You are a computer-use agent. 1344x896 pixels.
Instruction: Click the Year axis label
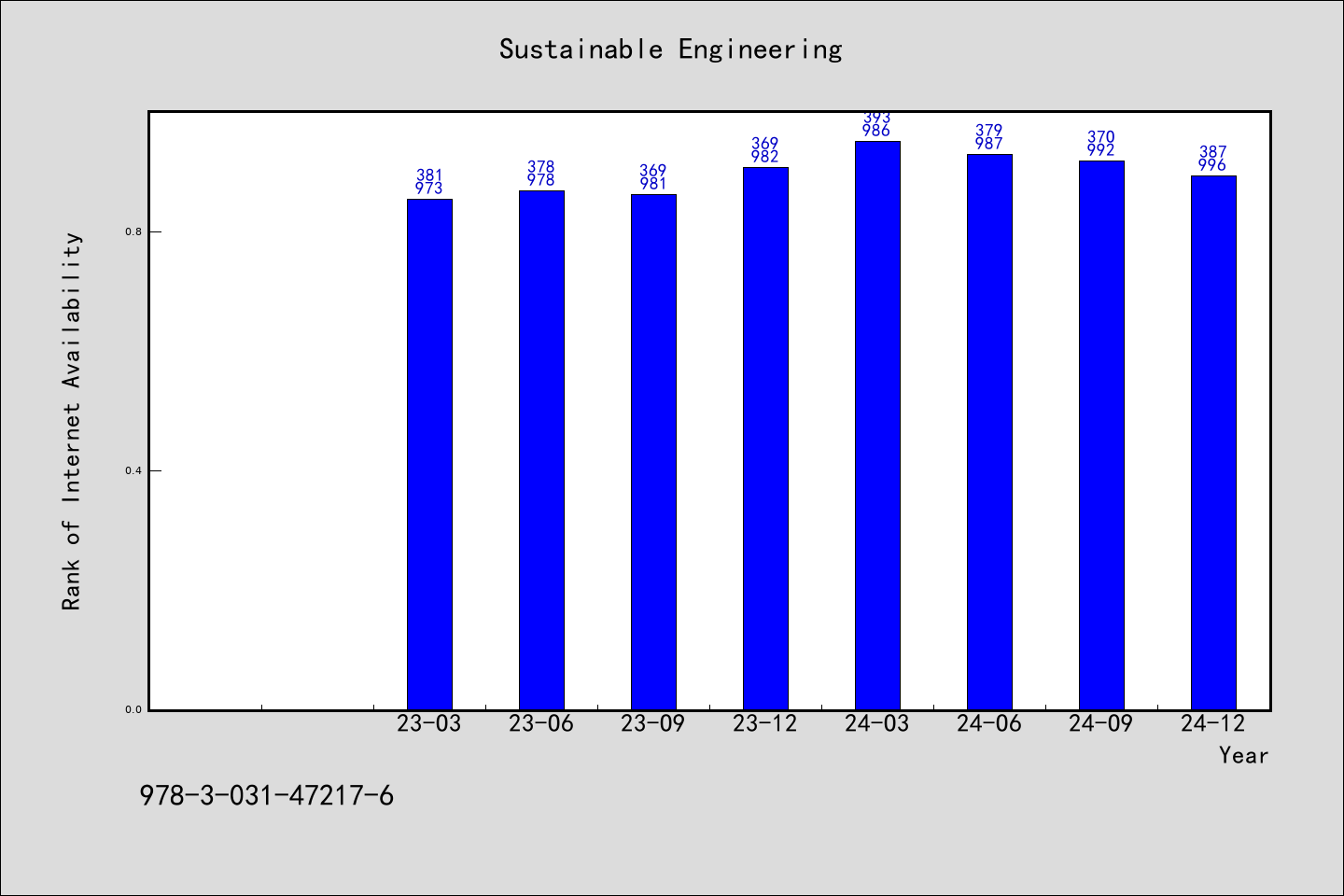pos(1243,755)
